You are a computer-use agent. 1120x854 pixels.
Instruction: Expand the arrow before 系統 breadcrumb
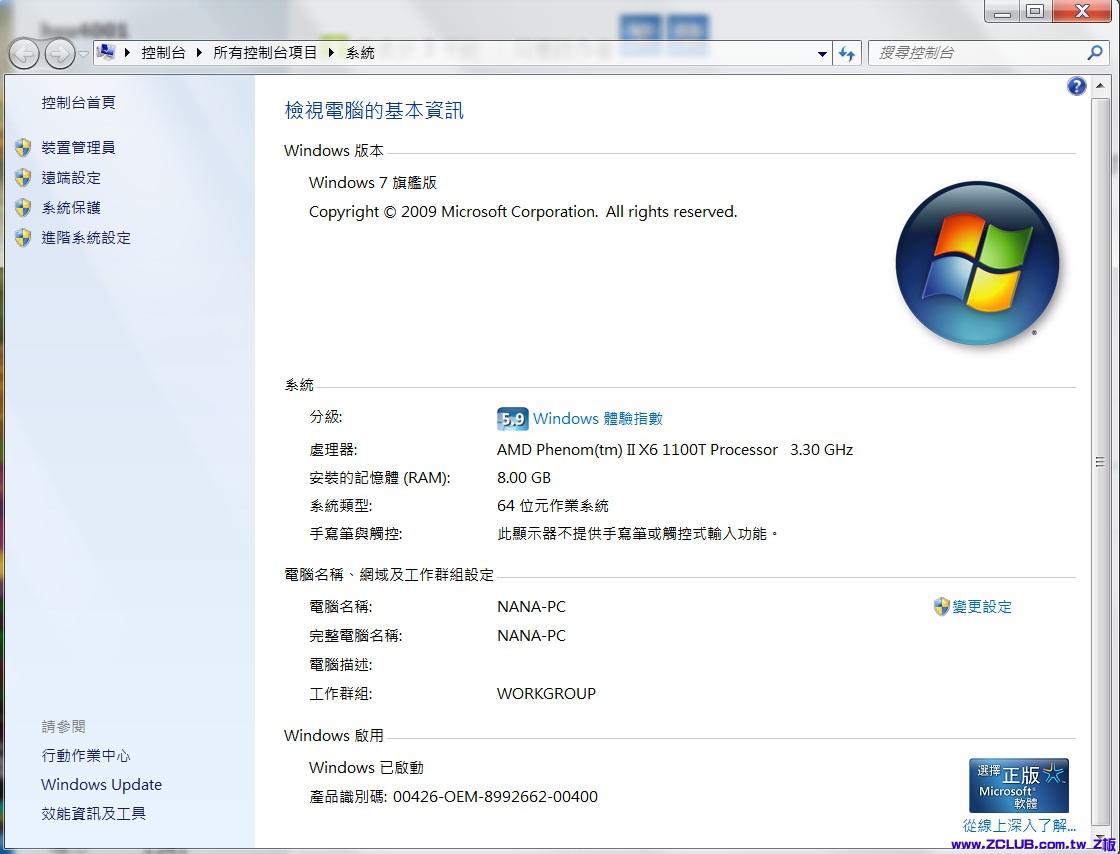click(x=331, y=53)
